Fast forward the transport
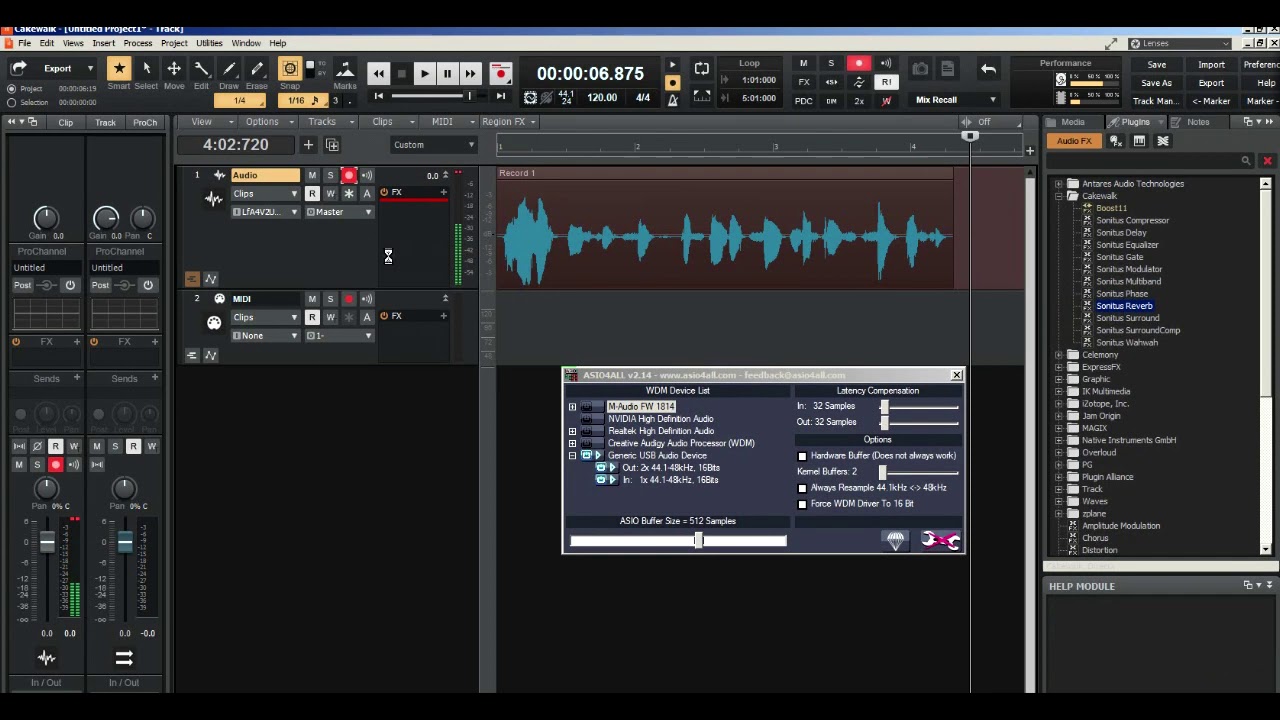 tap(470, 73)
